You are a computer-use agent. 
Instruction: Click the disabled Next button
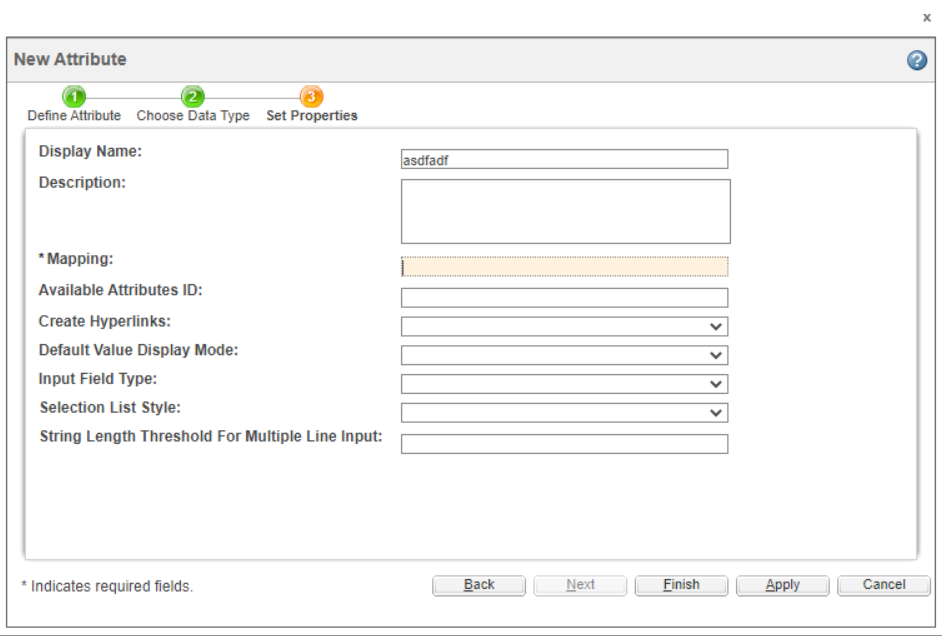click(580, 585)
